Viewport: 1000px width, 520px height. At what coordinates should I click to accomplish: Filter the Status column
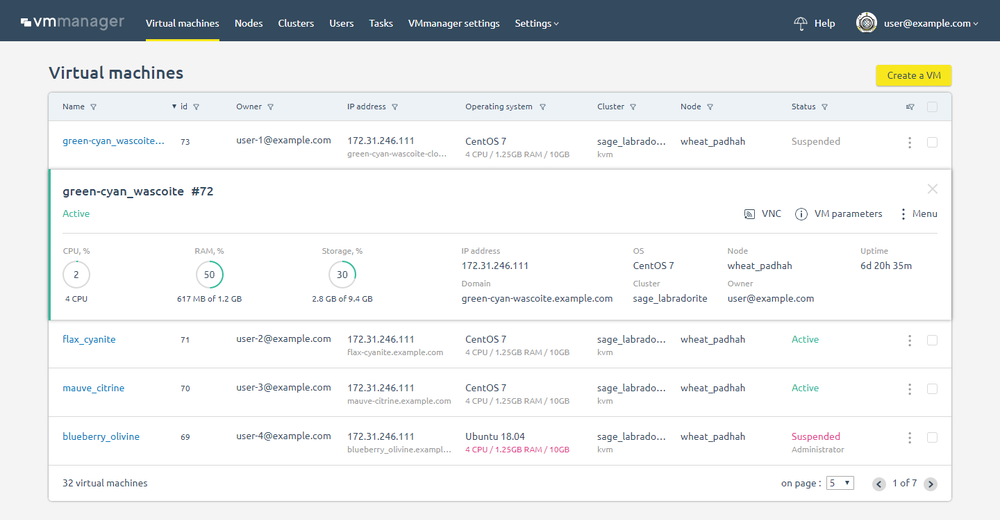click(x=825, y=107)
